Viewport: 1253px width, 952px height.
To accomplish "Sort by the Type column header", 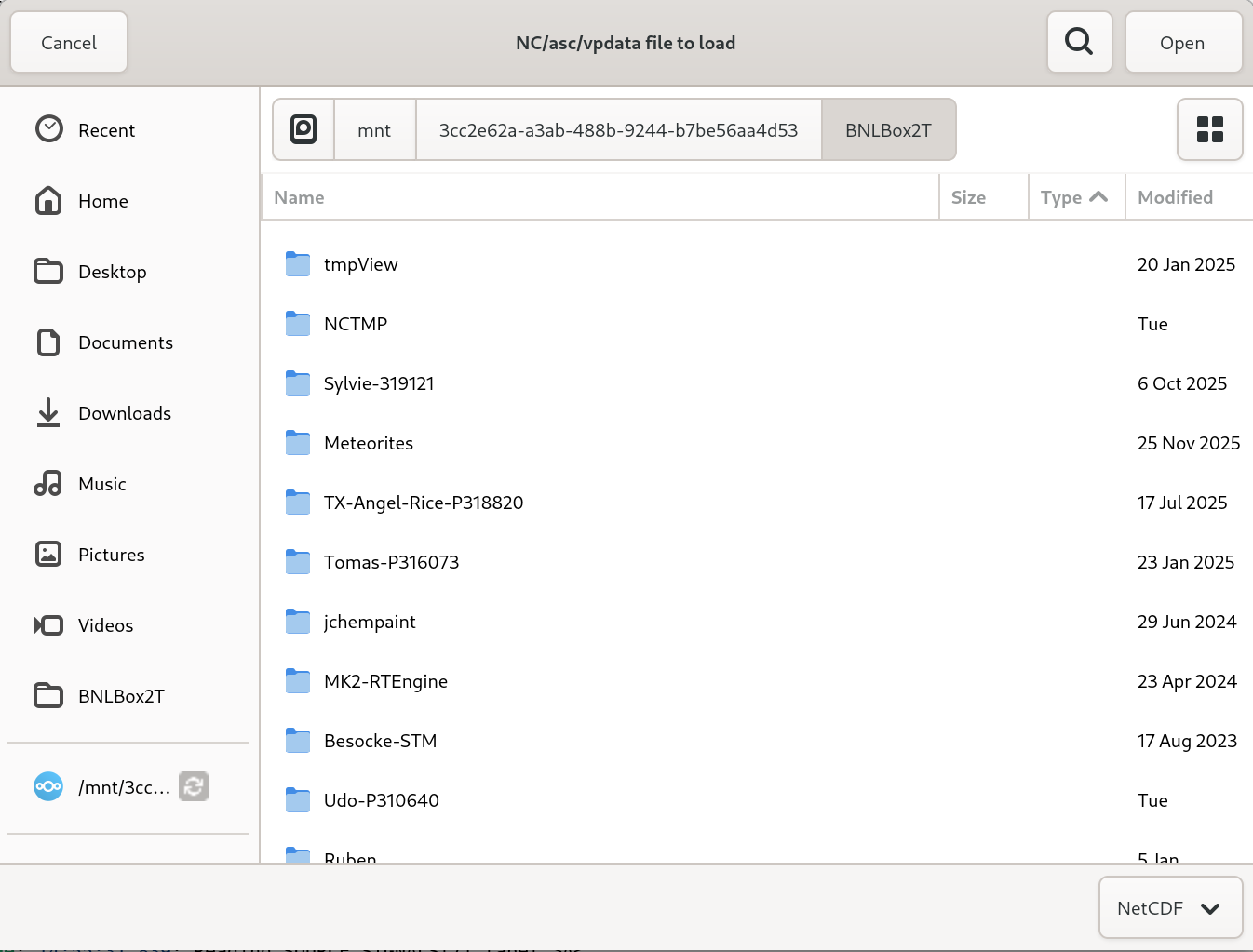I will point(1073,197).
